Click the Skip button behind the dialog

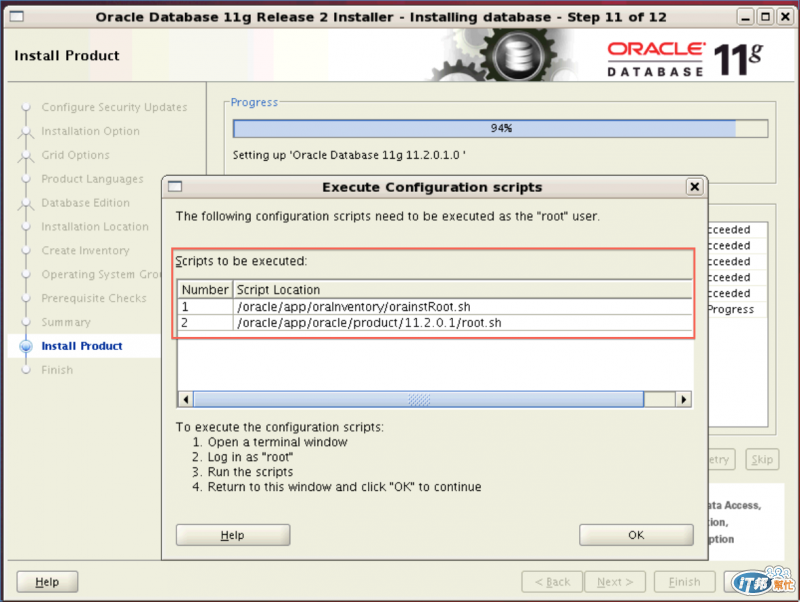(x=762, y=459)
